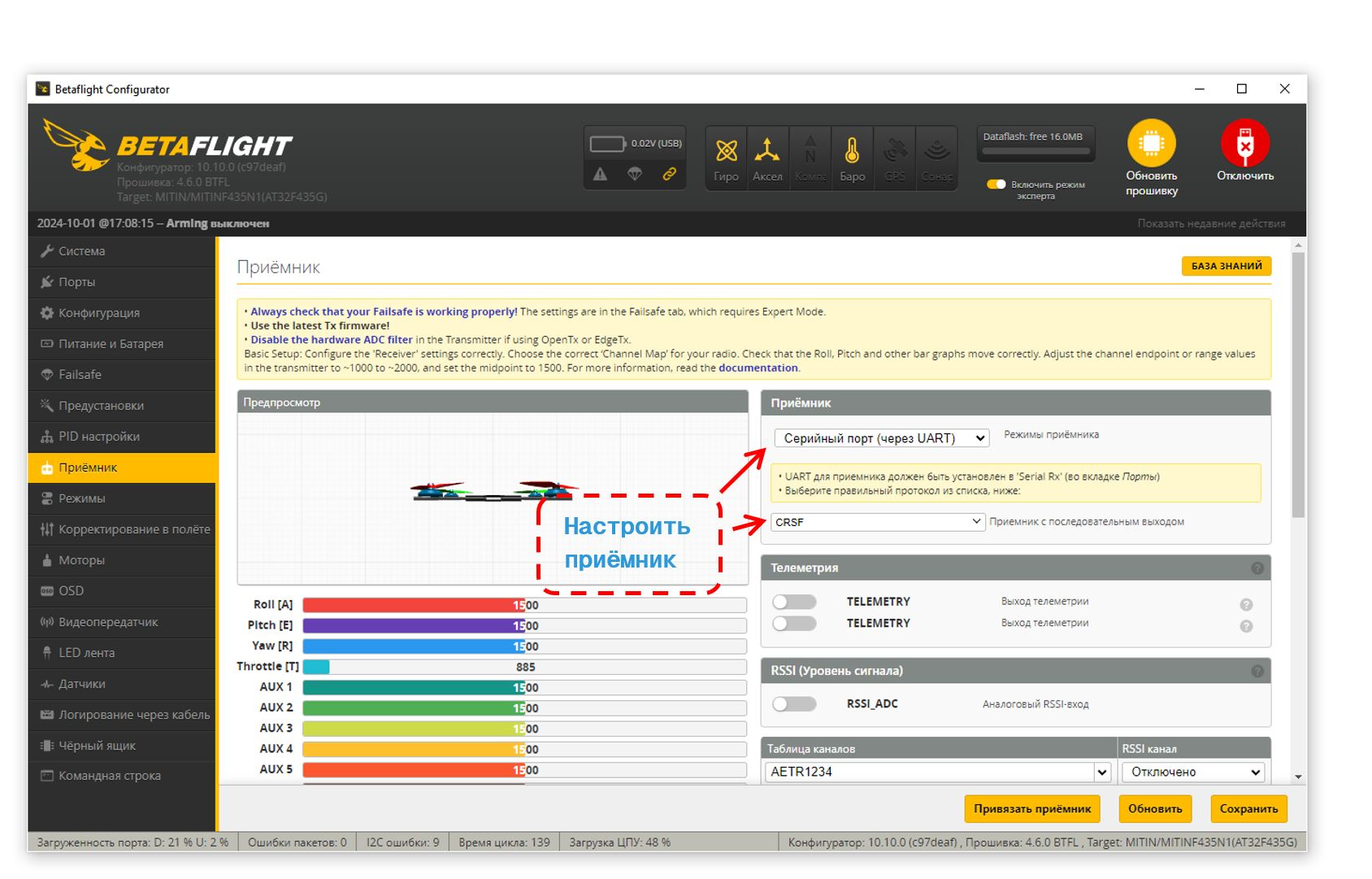Select the Приёмник tab
The height and width of the screenshot is (879, 1372).
pos(122,468)
